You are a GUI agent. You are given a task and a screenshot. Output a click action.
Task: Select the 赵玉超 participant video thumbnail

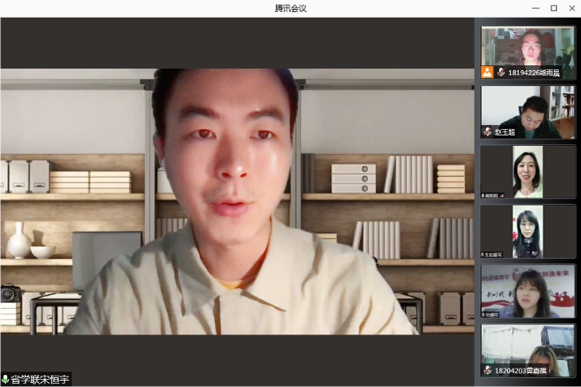(528, 112)
